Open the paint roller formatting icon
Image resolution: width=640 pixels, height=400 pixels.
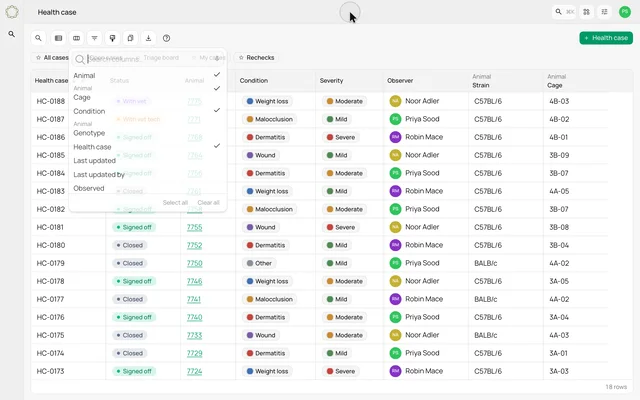112,38
